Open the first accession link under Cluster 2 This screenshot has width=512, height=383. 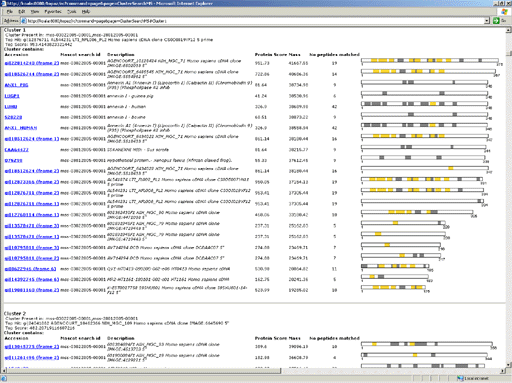32,347
